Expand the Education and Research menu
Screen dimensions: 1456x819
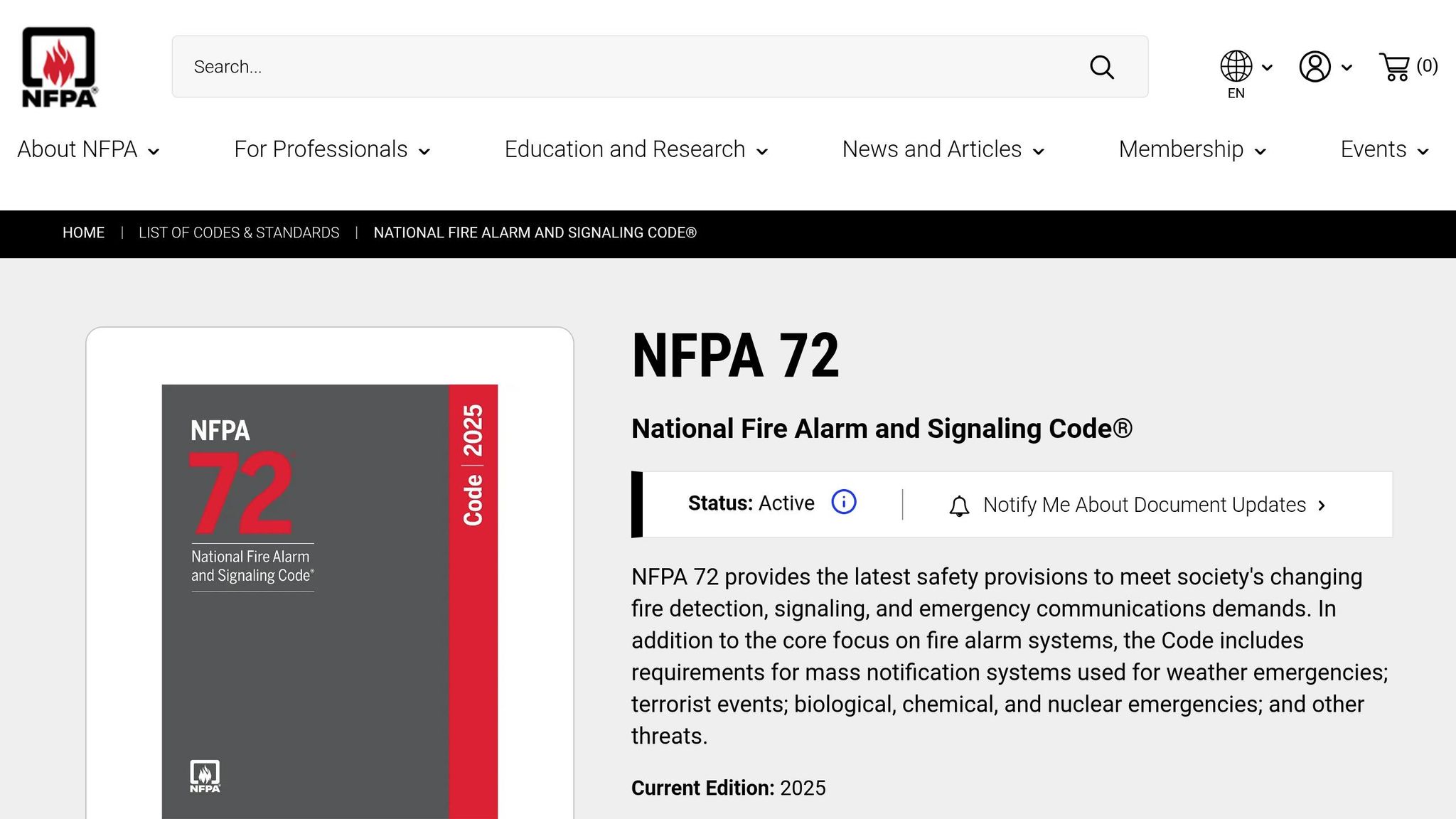(636, 149)
